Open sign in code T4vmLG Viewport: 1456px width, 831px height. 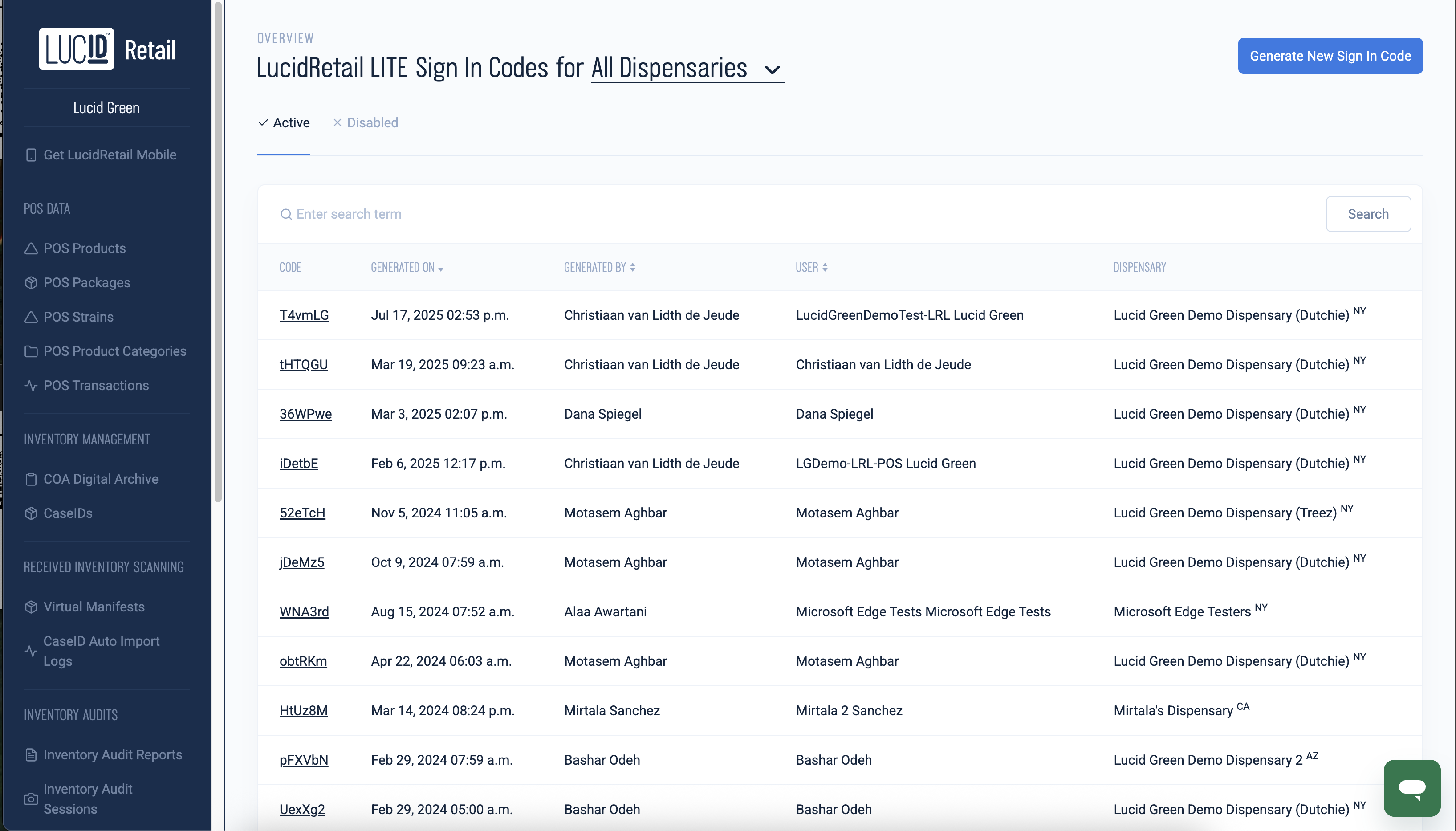(304, 316)
